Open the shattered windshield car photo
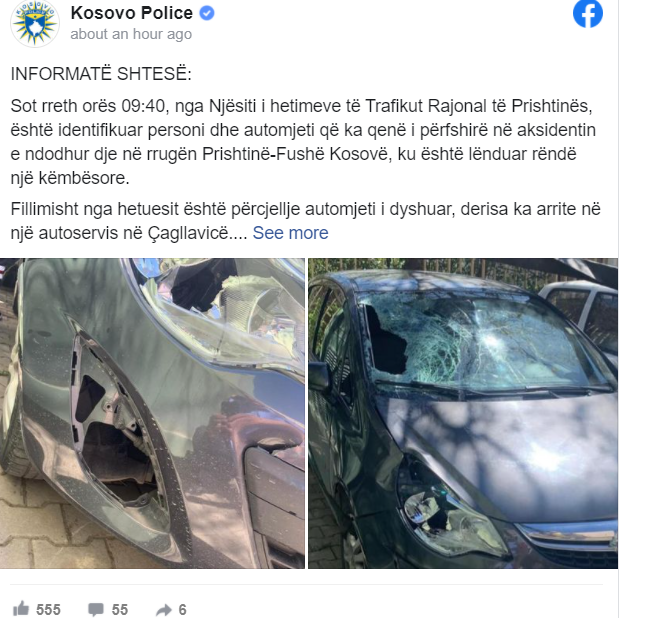The height and width of the screenshot is (618, 646). (x=463, y=413)
